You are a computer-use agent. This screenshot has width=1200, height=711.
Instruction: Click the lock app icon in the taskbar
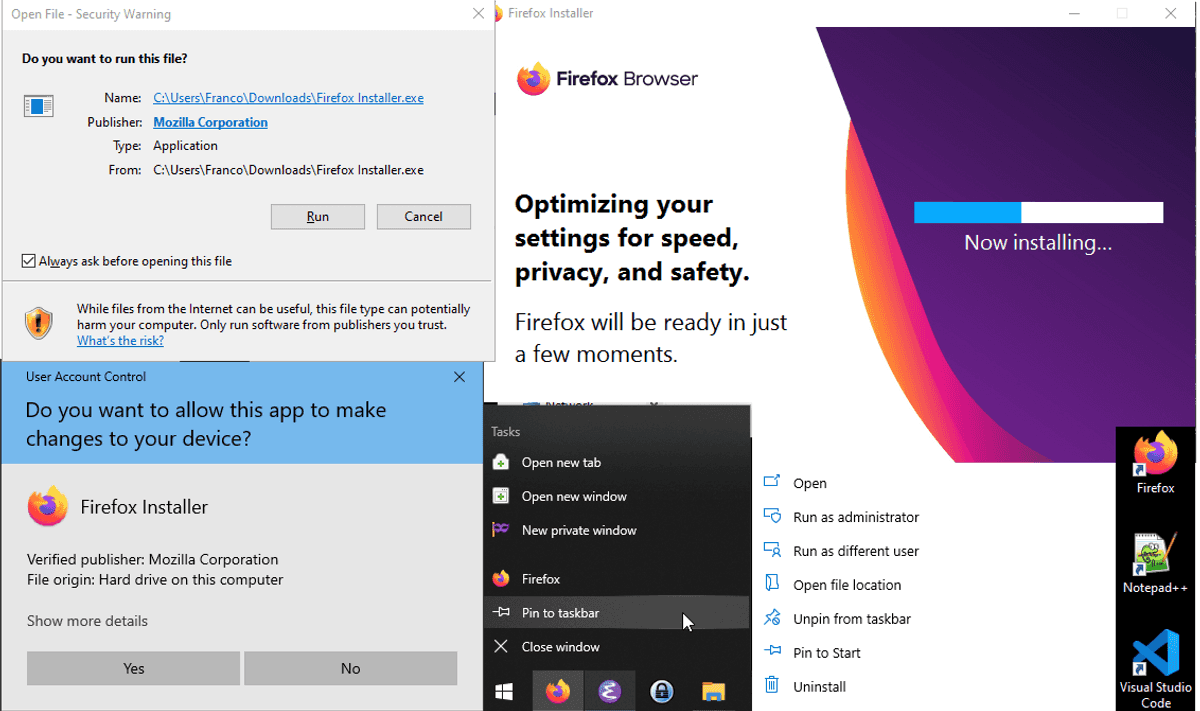click(661, 691)
